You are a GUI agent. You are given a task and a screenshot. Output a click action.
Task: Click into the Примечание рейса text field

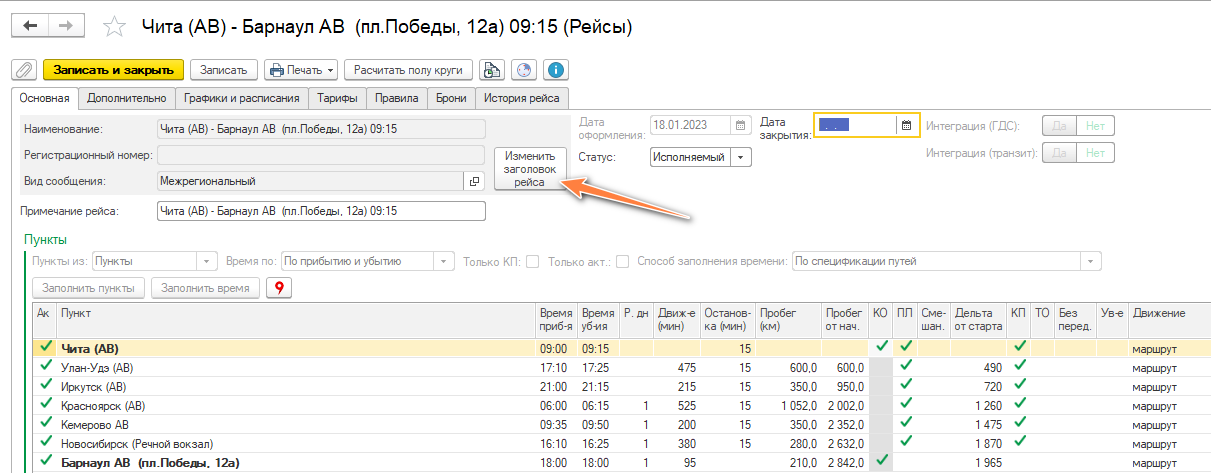tap(320, 211)
